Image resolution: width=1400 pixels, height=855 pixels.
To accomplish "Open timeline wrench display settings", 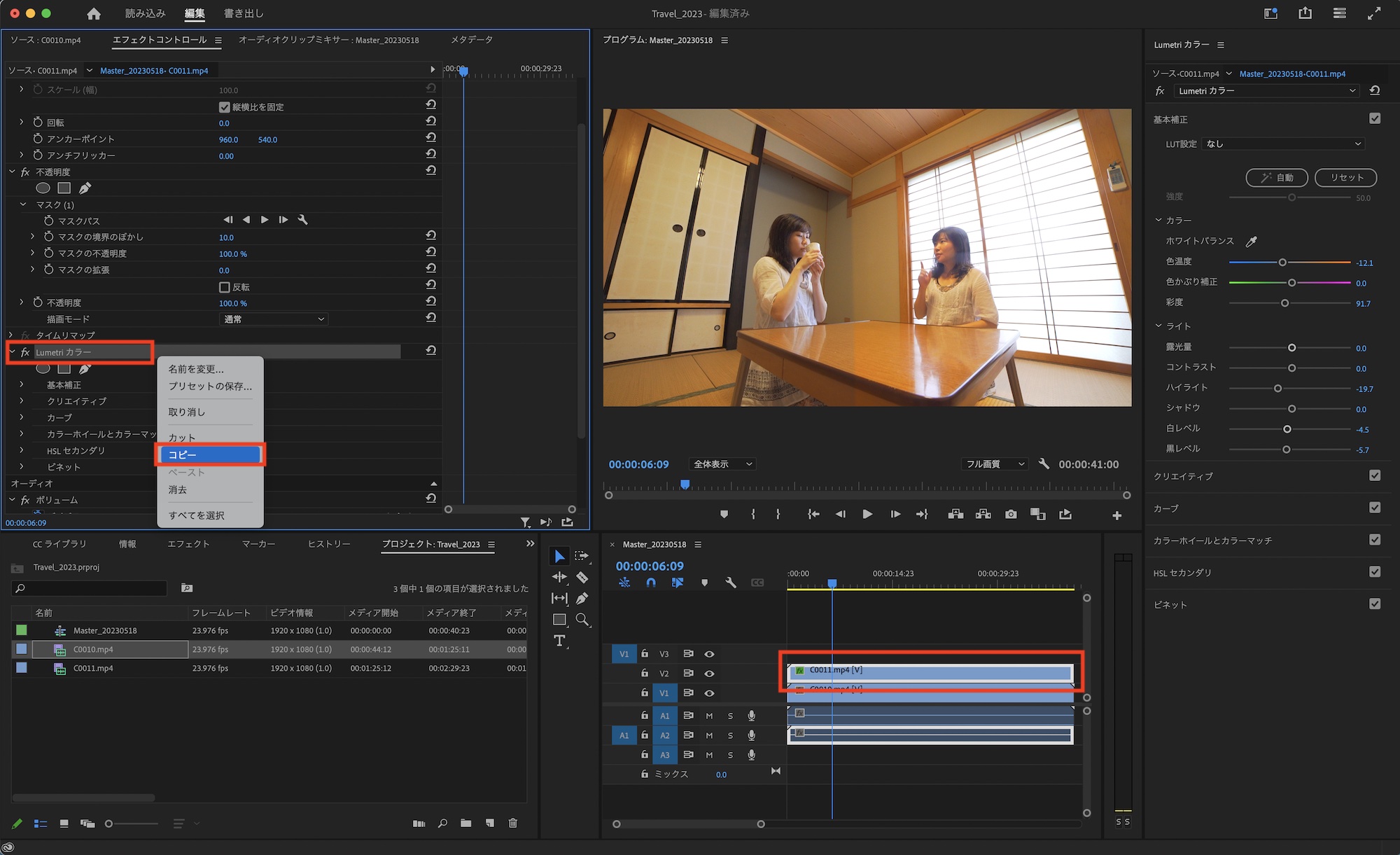I will (x=731, y=583).
